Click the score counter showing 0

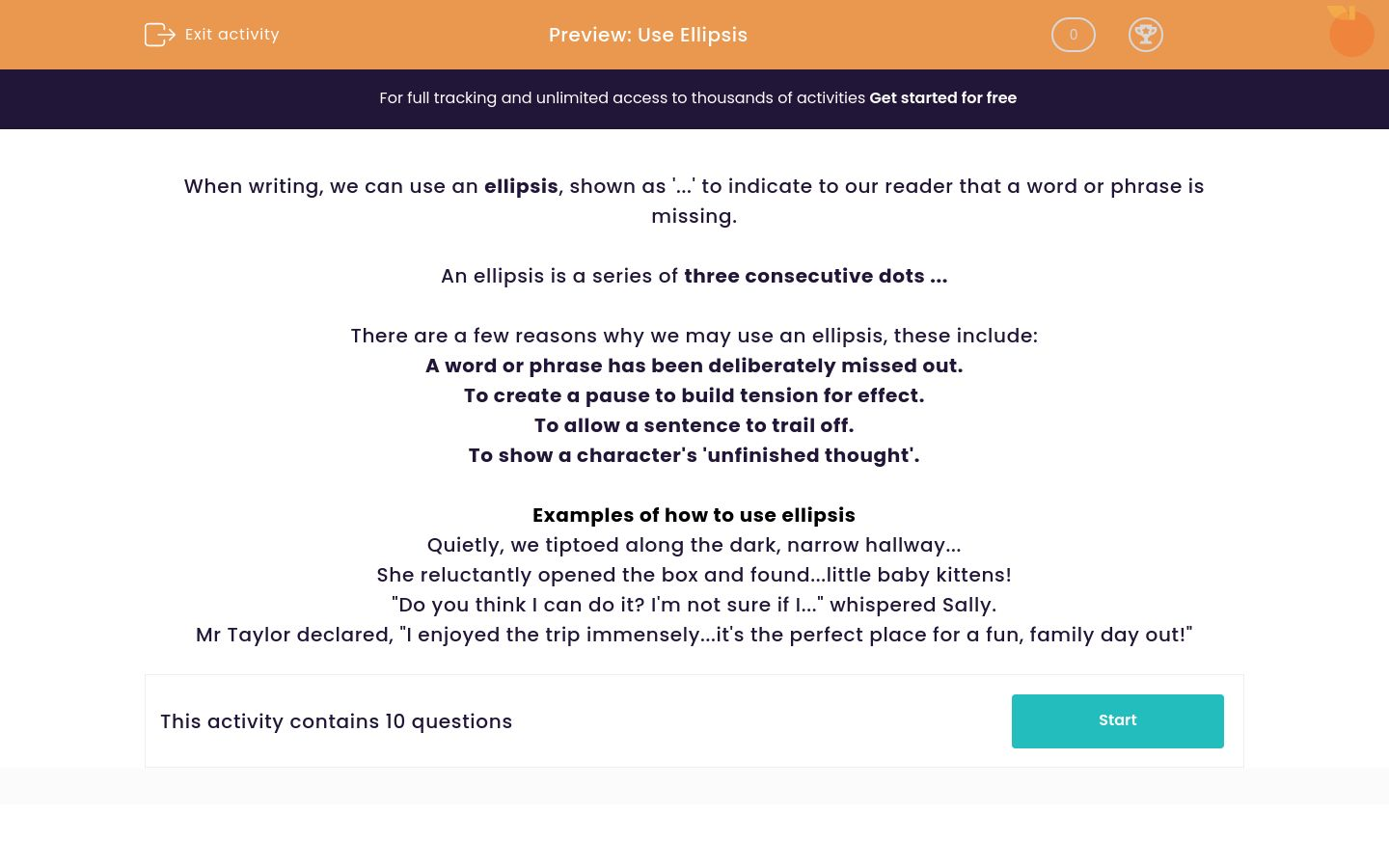[1073, 35]
